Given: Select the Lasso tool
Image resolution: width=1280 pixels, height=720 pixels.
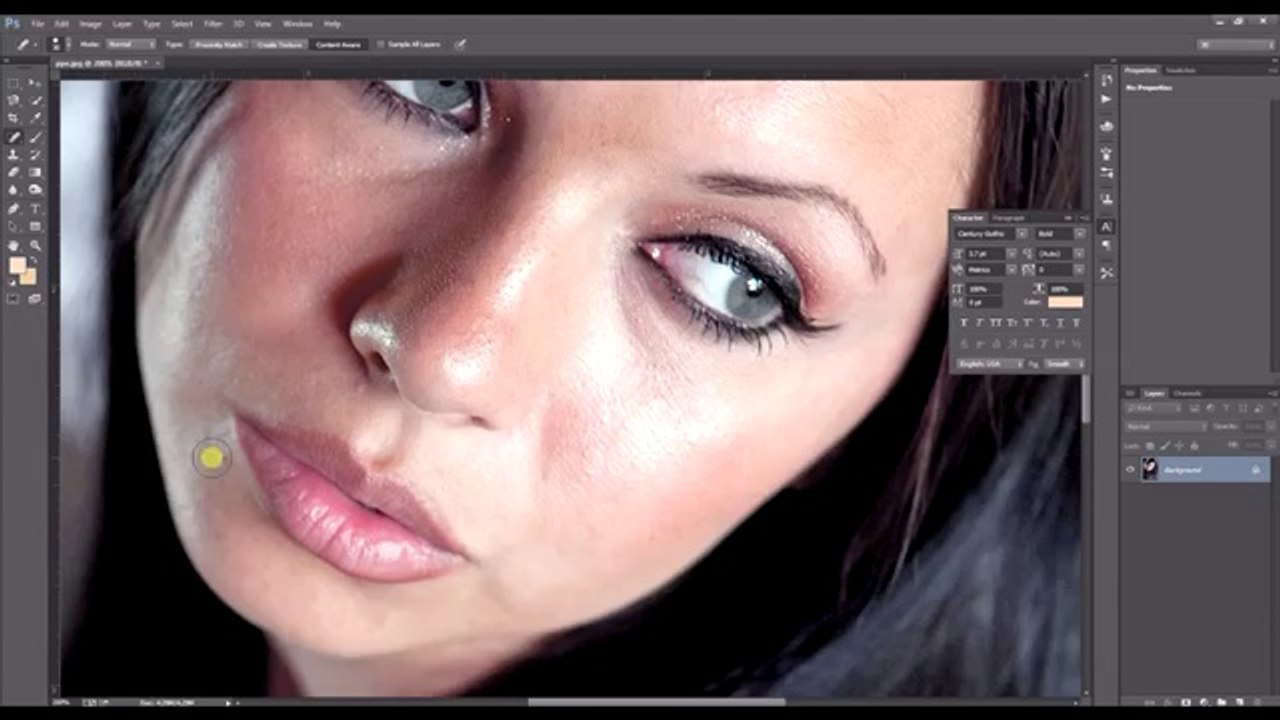Looking at the screenshot, I should tap(13, 101).
